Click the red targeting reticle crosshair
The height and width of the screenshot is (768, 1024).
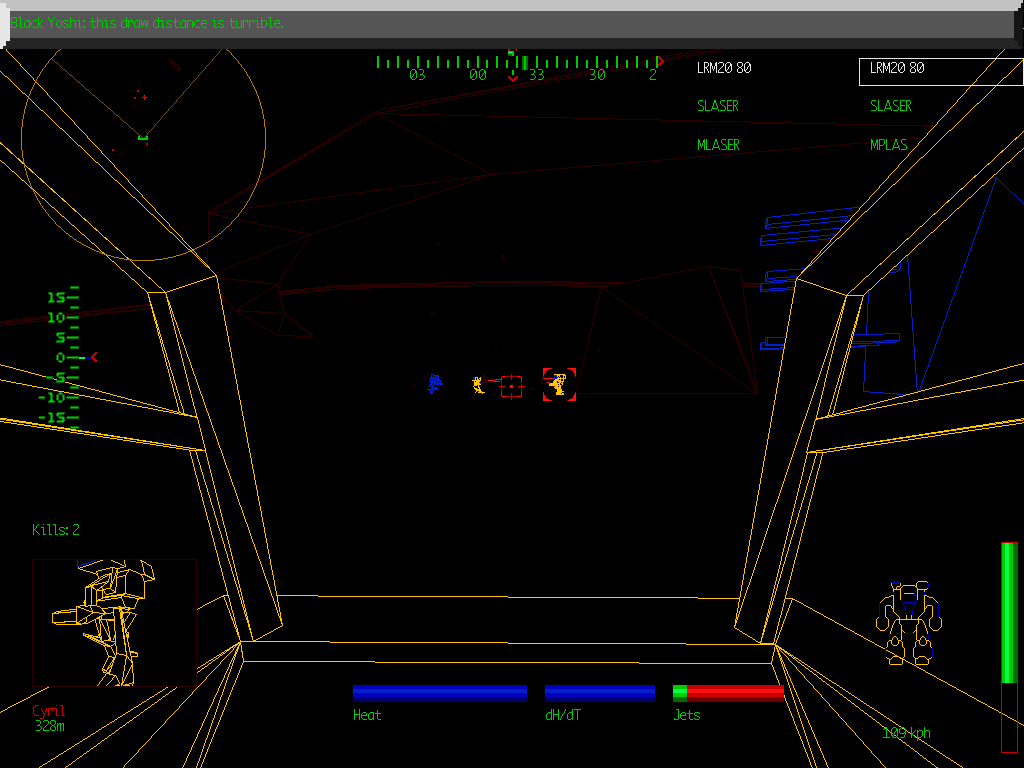point(512,385)
